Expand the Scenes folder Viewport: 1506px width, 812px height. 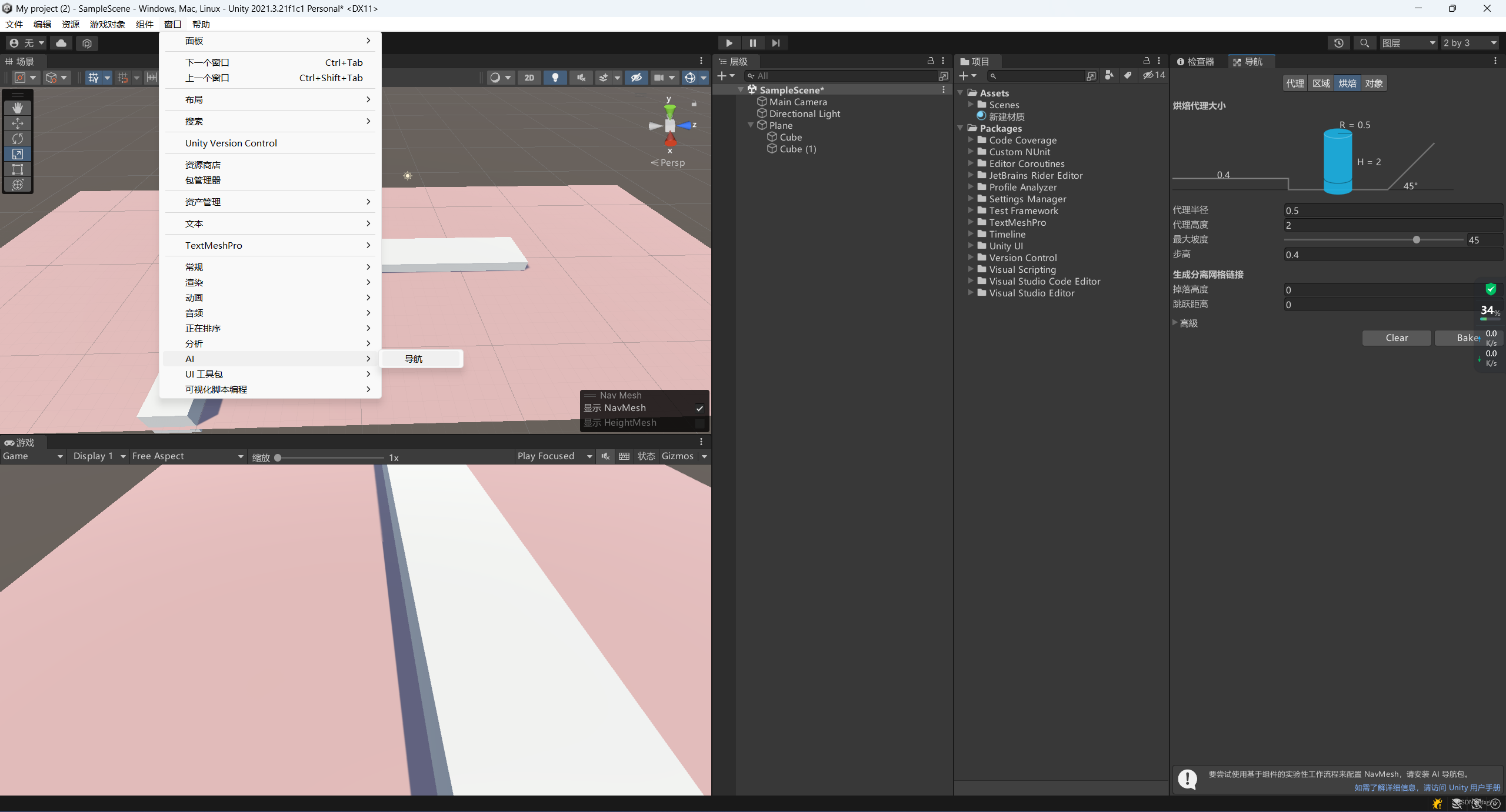971,105
